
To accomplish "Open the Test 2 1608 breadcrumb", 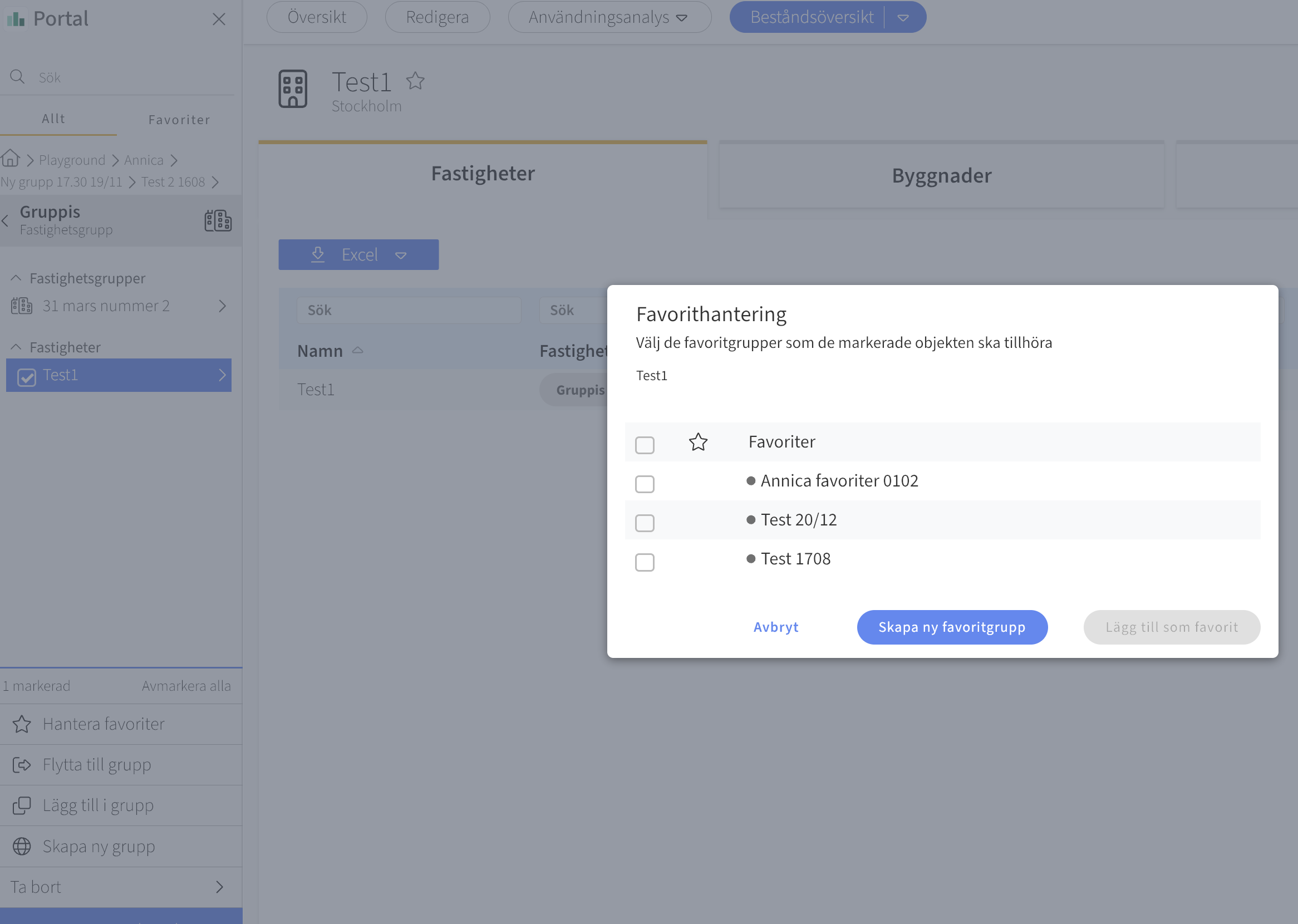I will click(173, 182).
